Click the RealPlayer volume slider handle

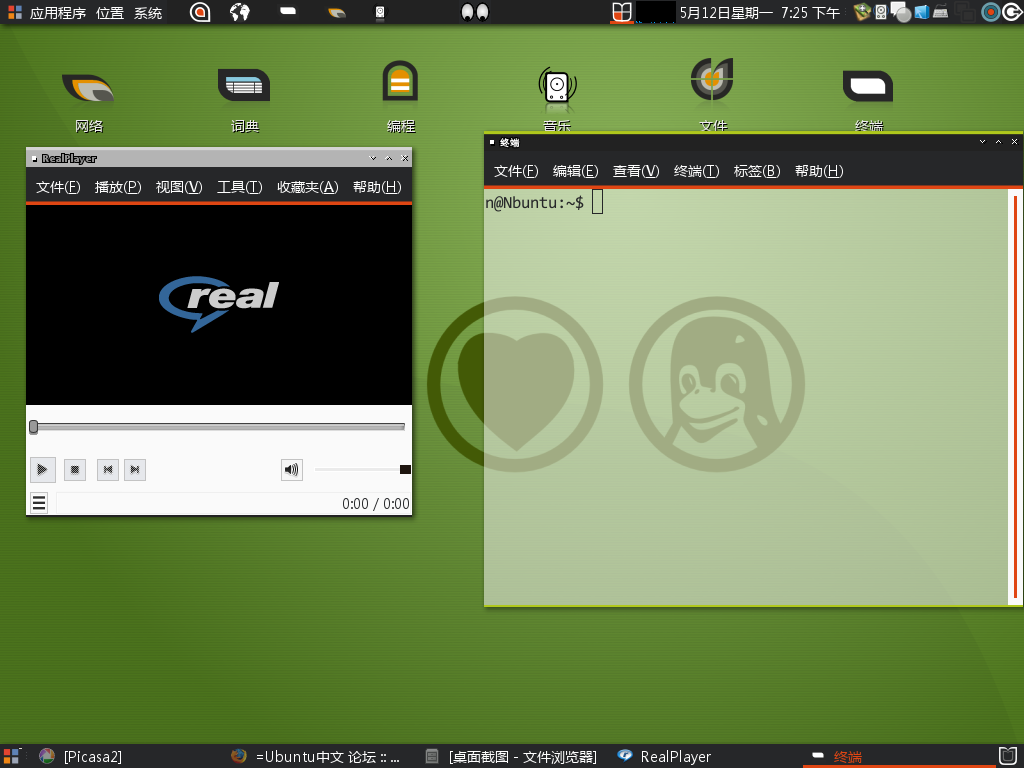click(405, 470)
